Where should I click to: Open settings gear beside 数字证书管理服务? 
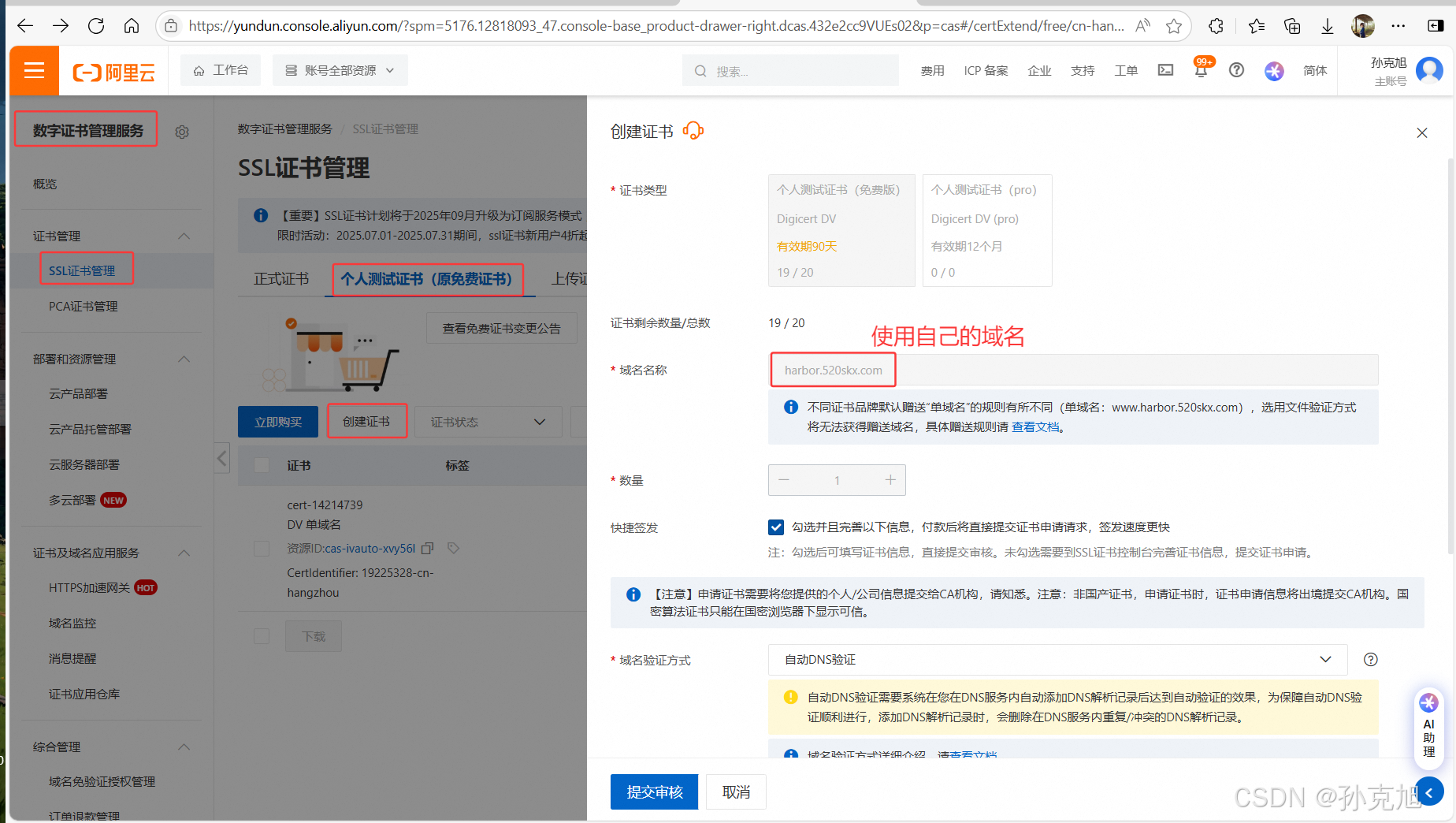coord(182,132)
